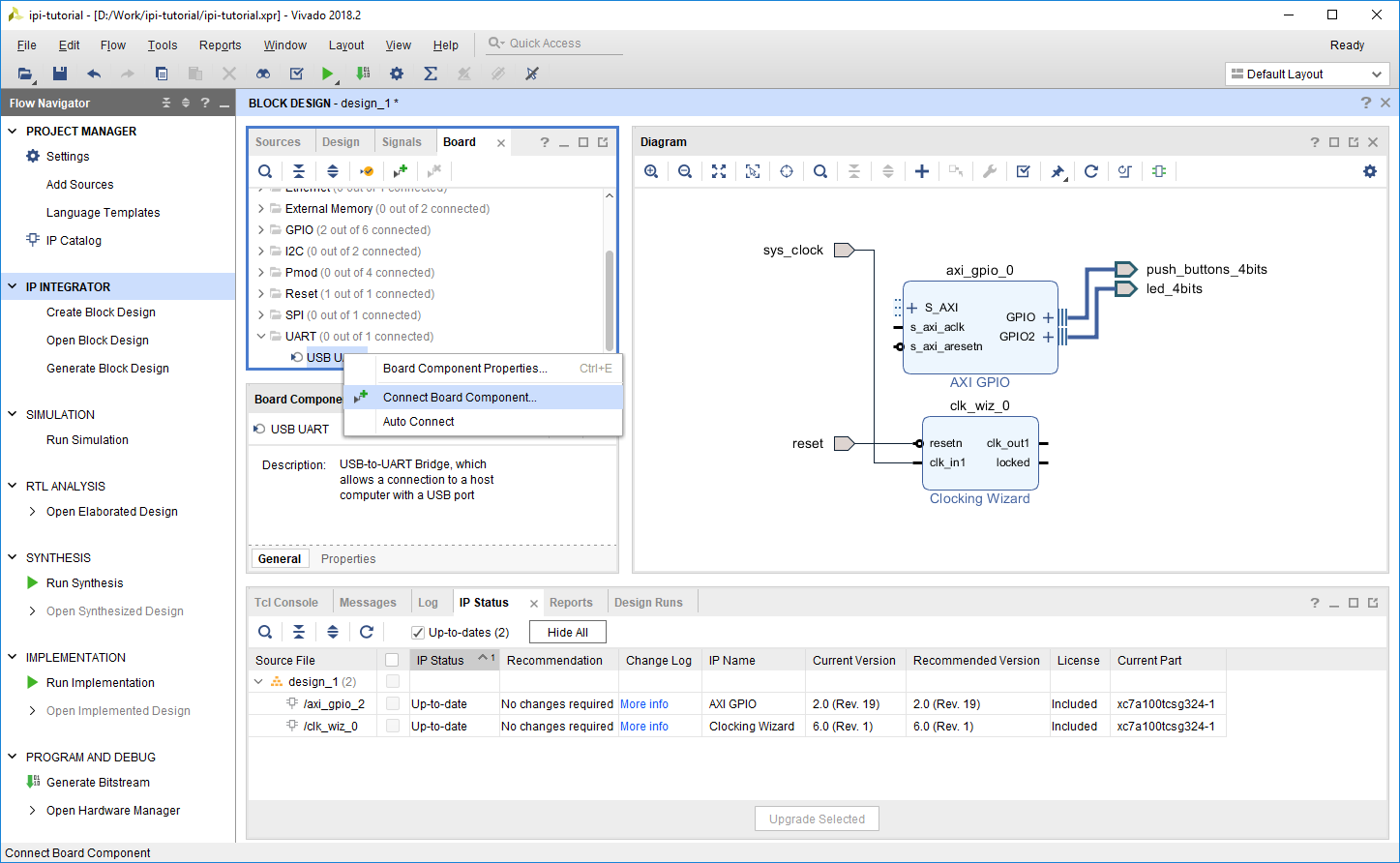The image size is (1400, 863).
Task: Focus the Quick Access search field
Action: 554,44
